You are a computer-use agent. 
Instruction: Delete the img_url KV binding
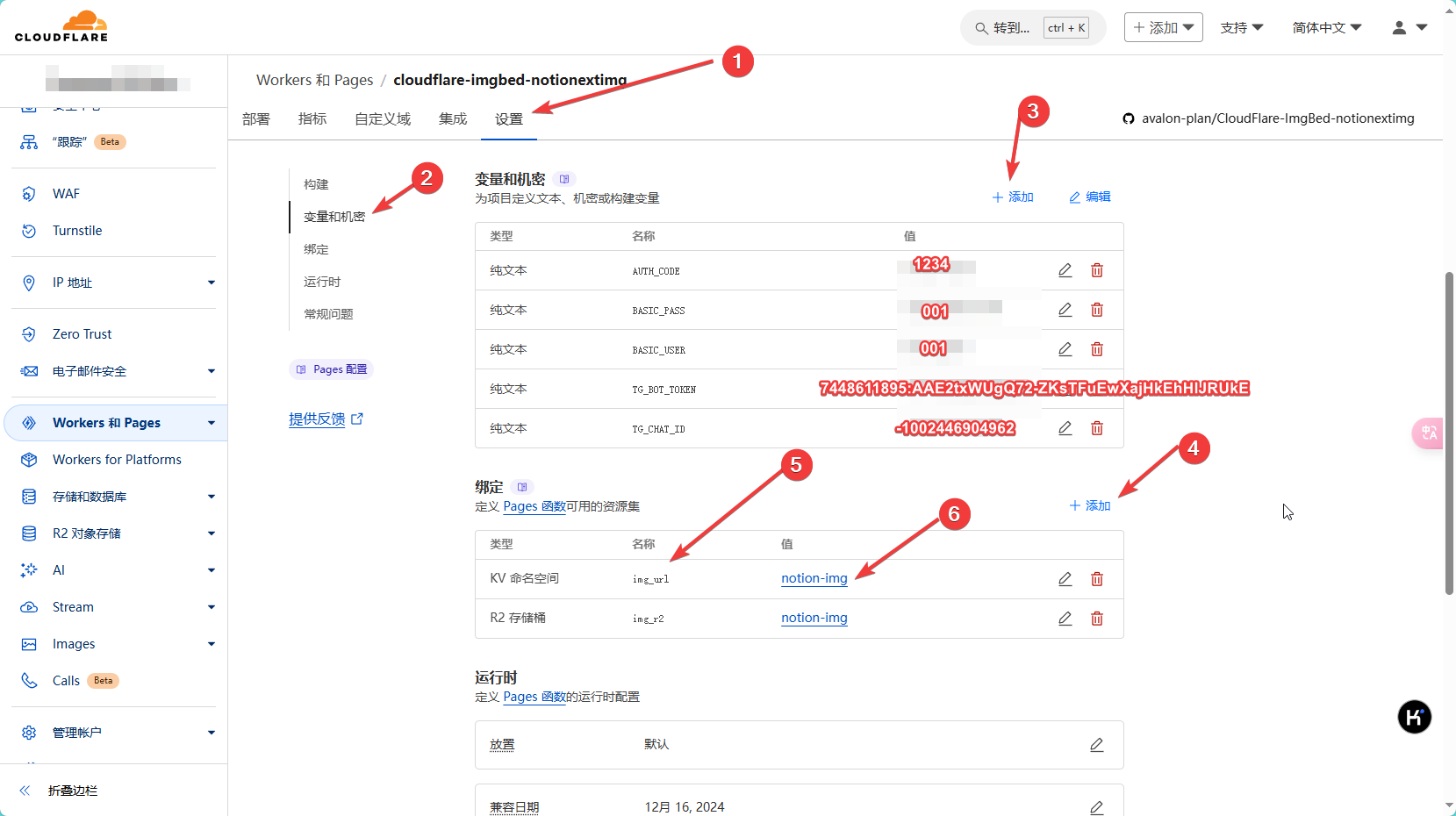1097,579
